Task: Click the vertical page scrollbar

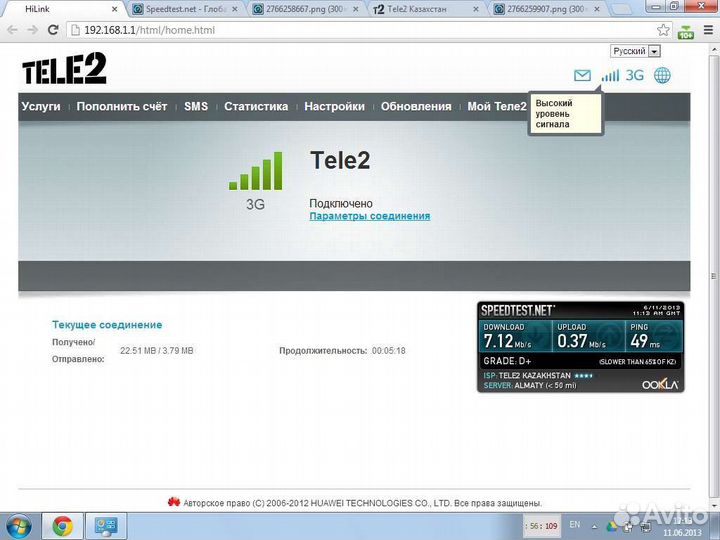Action: (x=713, y=276)
